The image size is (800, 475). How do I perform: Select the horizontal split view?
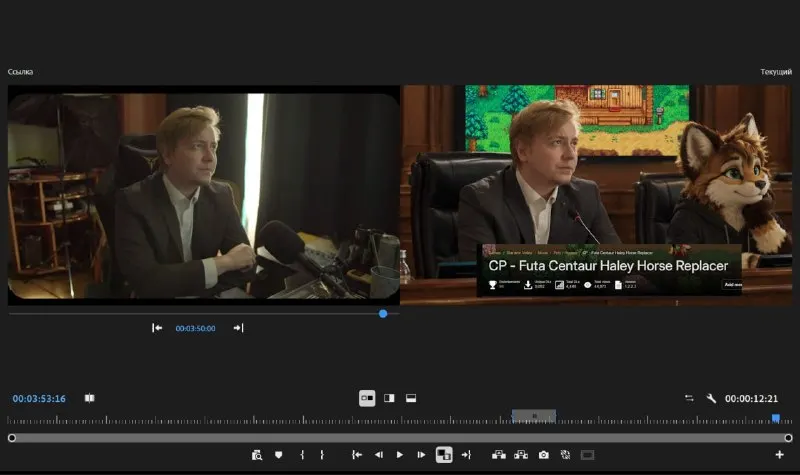point(411,398)
